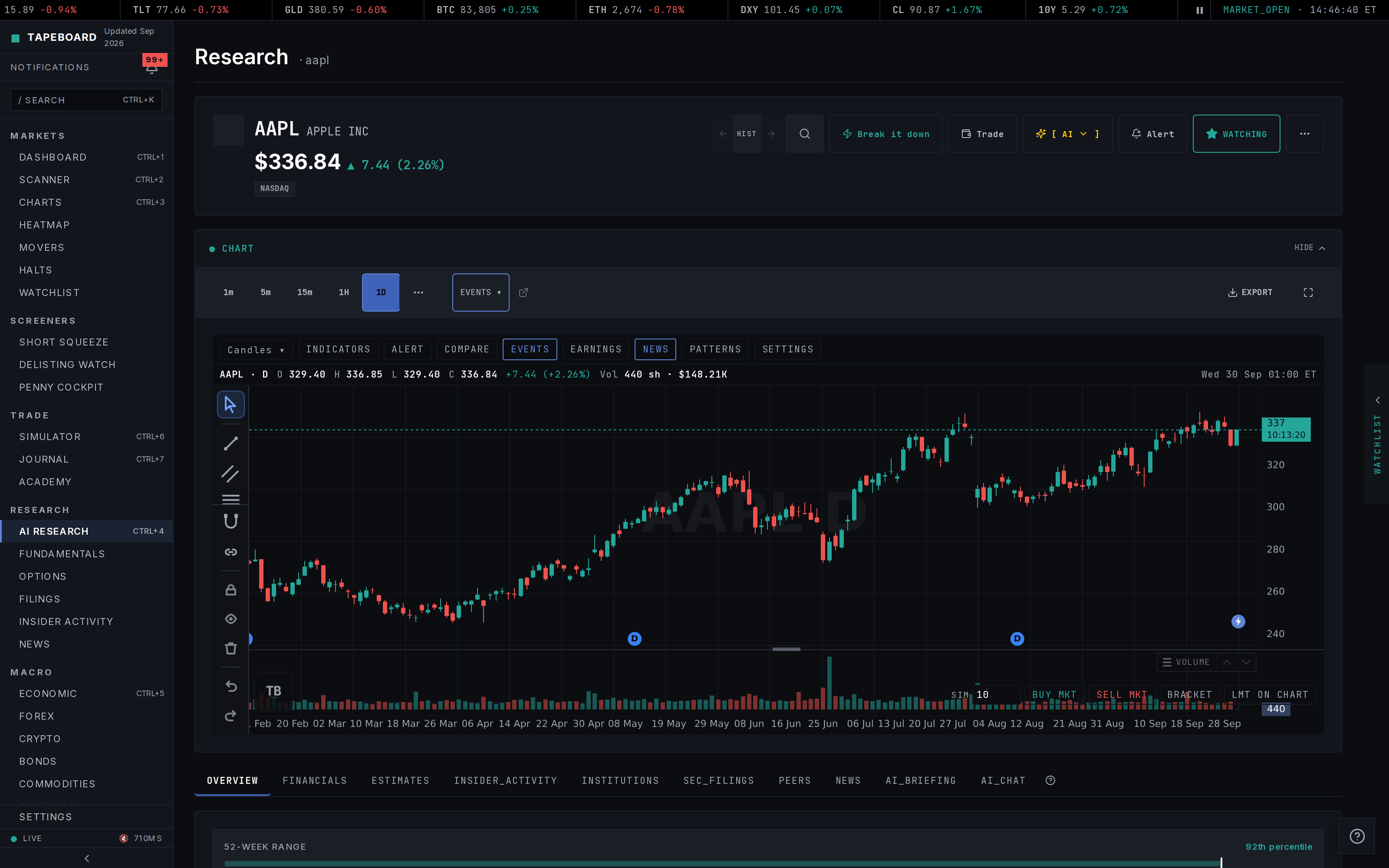Screen dimensions: 1389x868
Task: Toggle EARNINGS overlay on chart
Action: 596,349
